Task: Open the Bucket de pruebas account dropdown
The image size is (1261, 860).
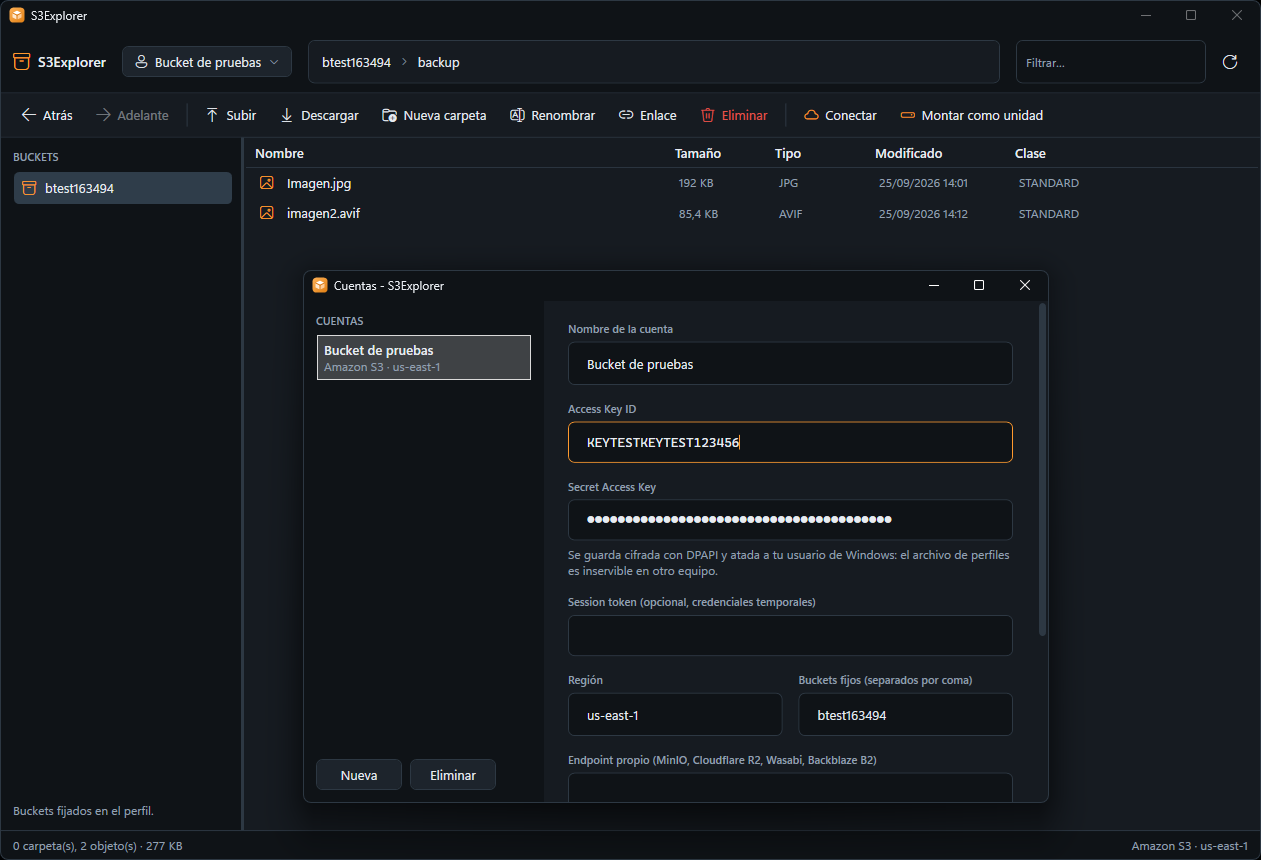Action: point(207,62)
